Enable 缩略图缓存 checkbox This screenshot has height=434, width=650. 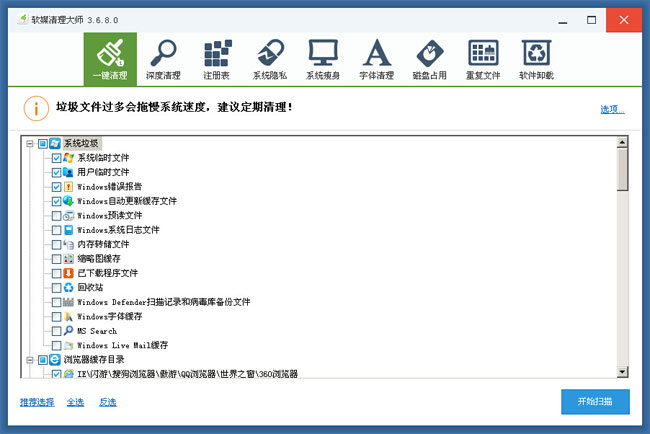coord(56,259)
